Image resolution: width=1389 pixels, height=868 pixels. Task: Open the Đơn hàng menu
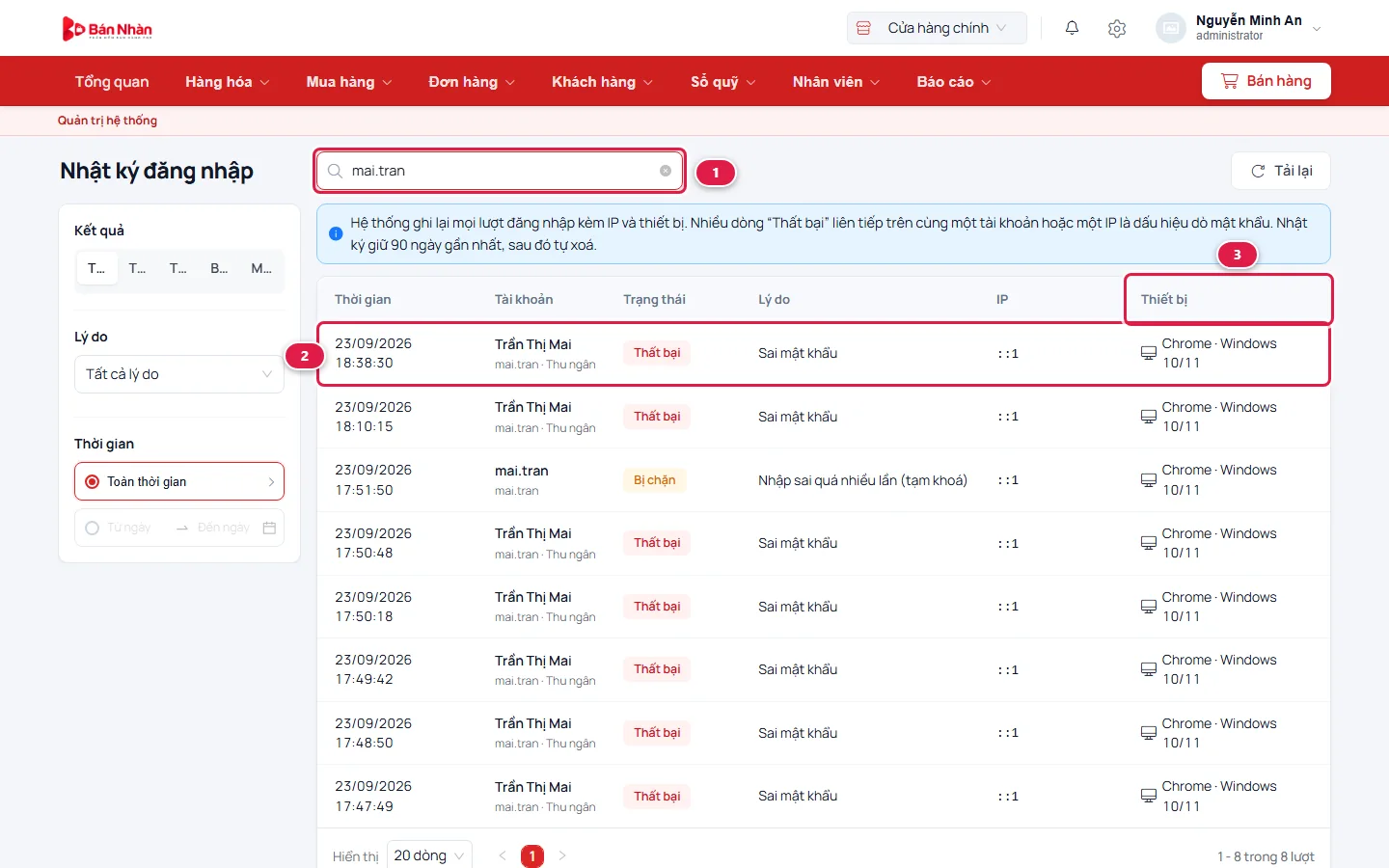point(472,82)
